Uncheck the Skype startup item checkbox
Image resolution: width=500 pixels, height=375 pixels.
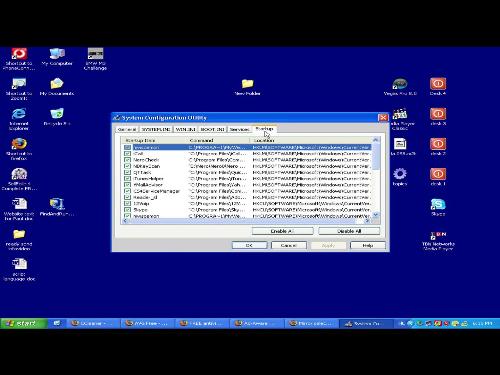(x=127, y=210)
